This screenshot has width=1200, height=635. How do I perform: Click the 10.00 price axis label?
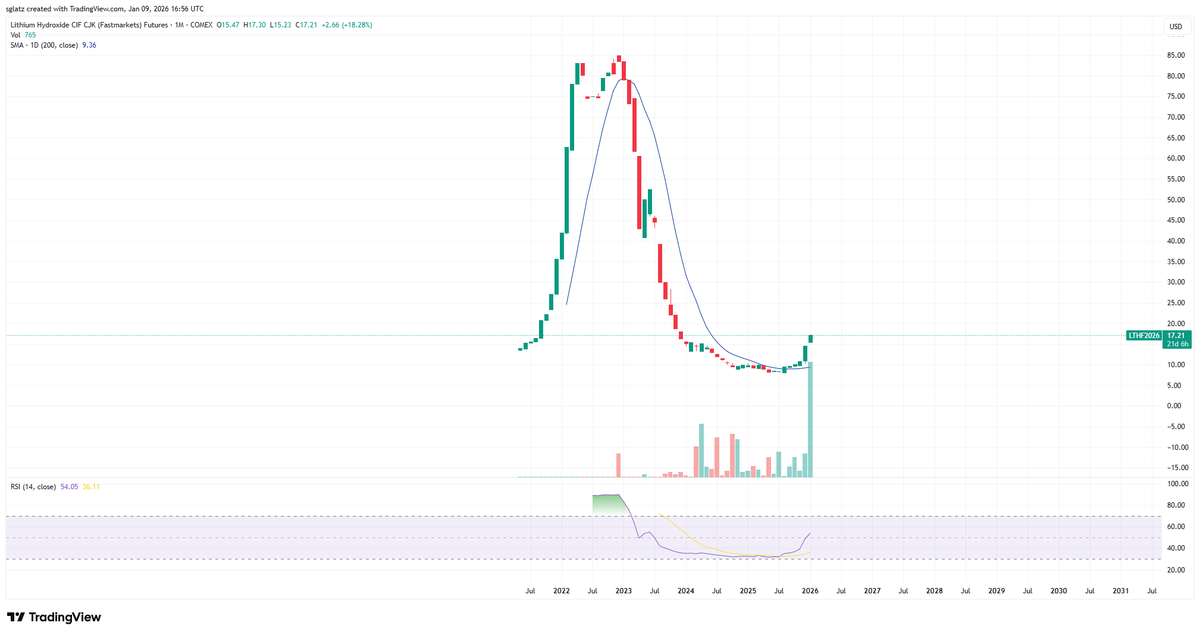point(1176,364)
